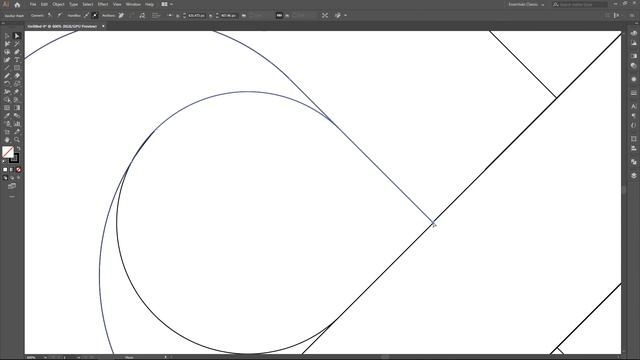640x360 pixels.
Task: Open the Align panel icon
Action: coord(633,149)
